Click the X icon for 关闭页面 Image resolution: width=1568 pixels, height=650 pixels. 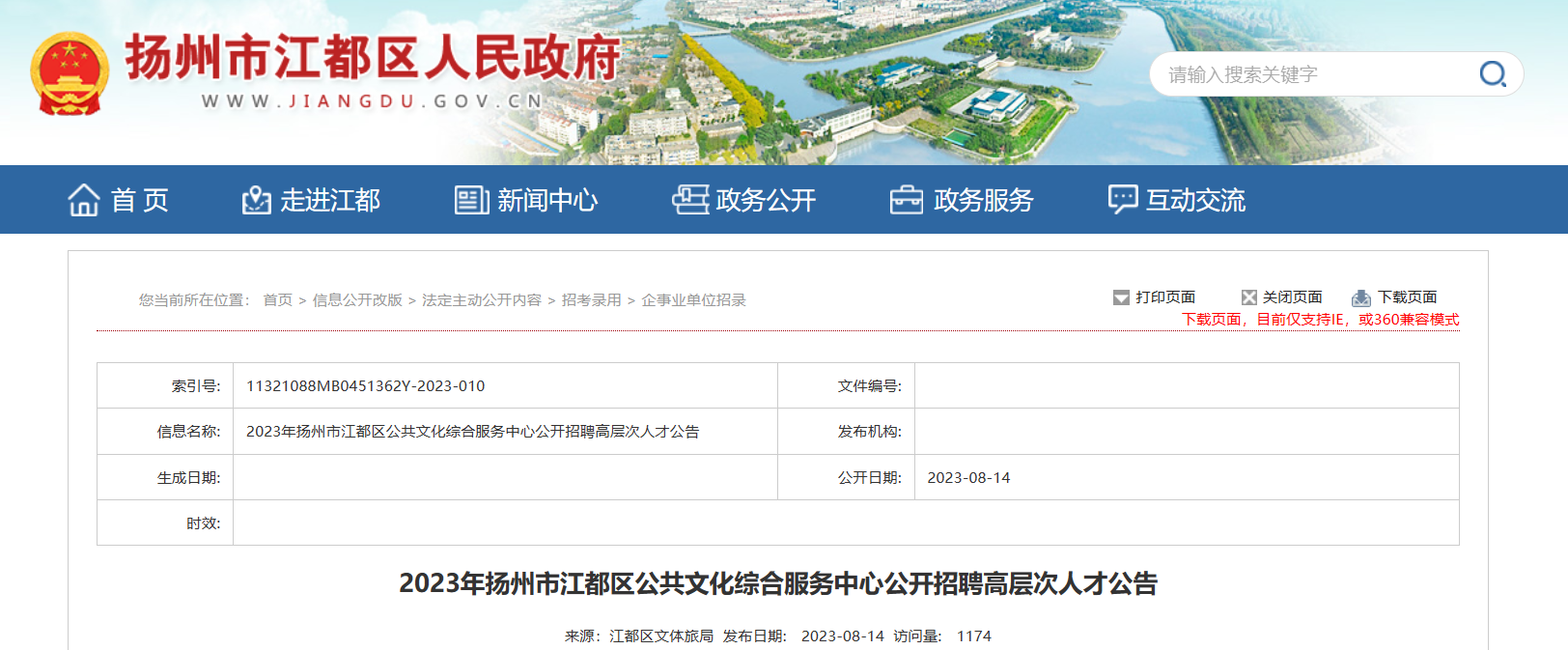pos(1248,297)
